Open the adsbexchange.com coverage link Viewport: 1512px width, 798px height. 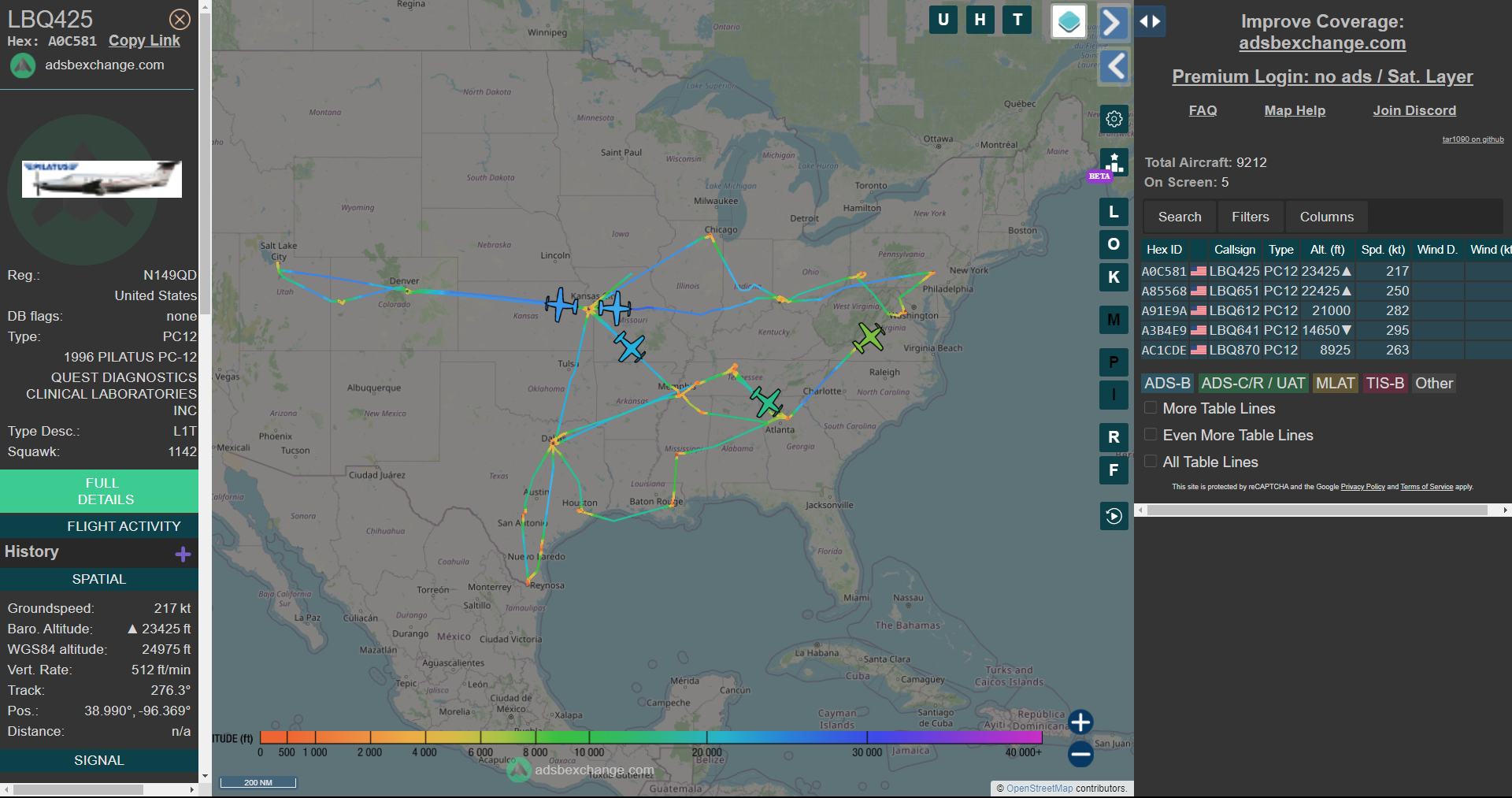click(x=1322, y=43)
